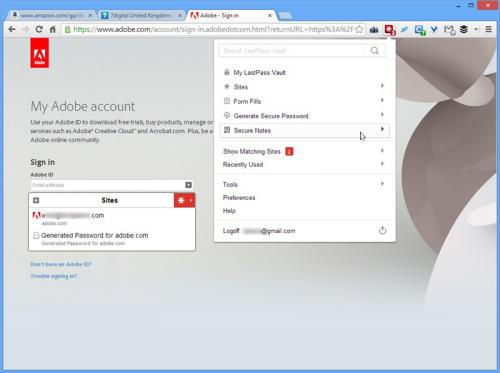Expand the Show Matching Sites arrow
Viewport: 500px width, 373px height.
(382, 151)
